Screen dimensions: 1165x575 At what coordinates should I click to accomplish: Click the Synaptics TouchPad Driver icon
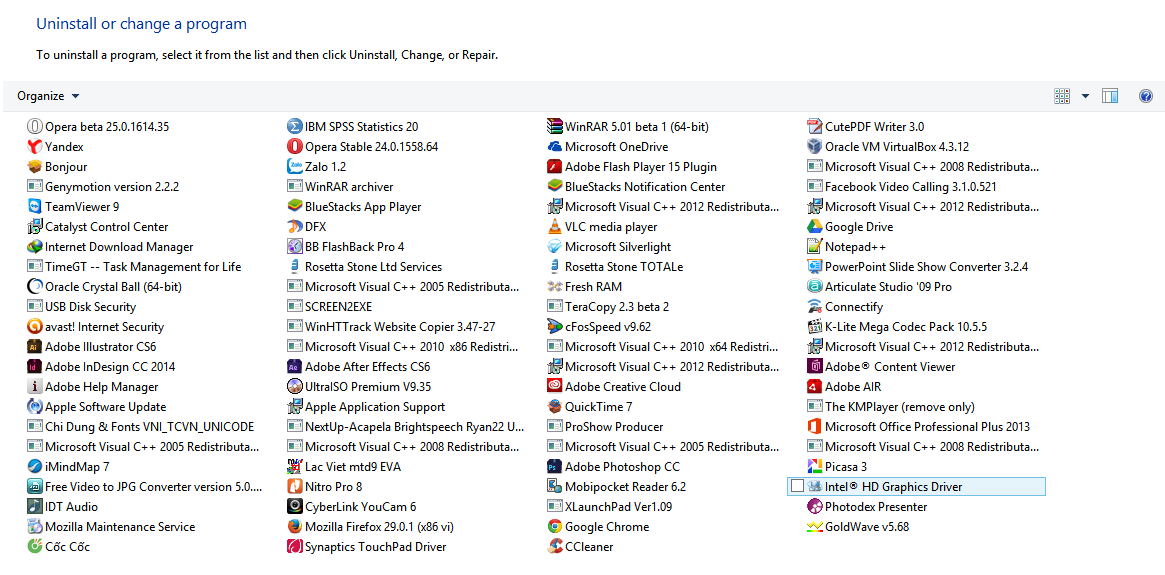[x=294, y=548]
